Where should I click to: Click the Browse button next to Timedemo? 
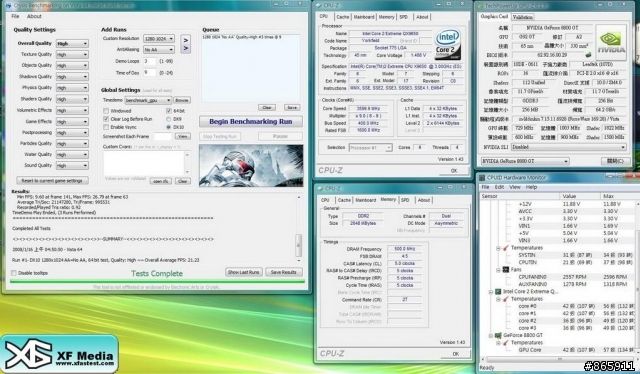coord(182,100)
